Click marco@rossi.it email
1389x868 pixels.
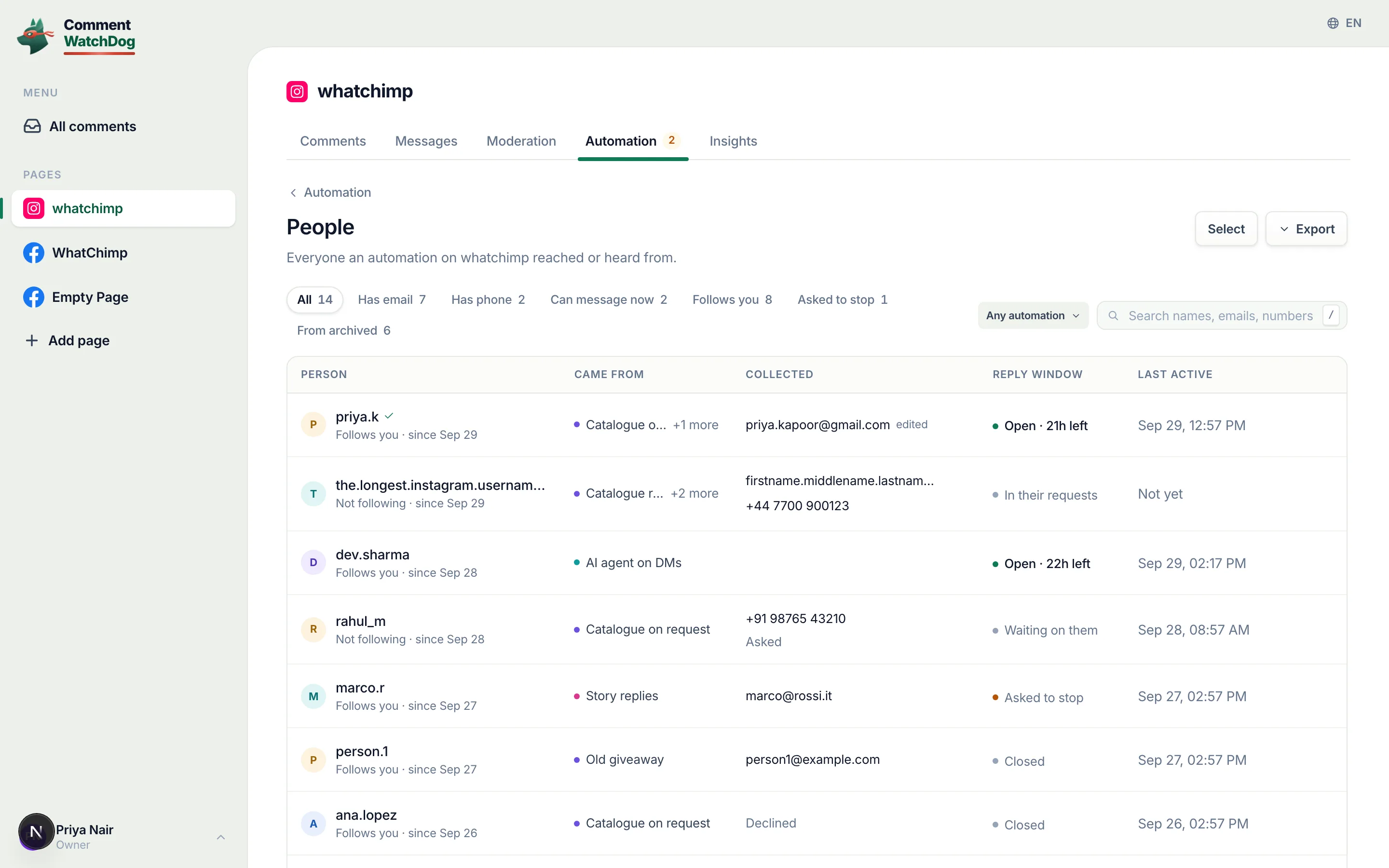pyautogui.click(x=788, y=696)
